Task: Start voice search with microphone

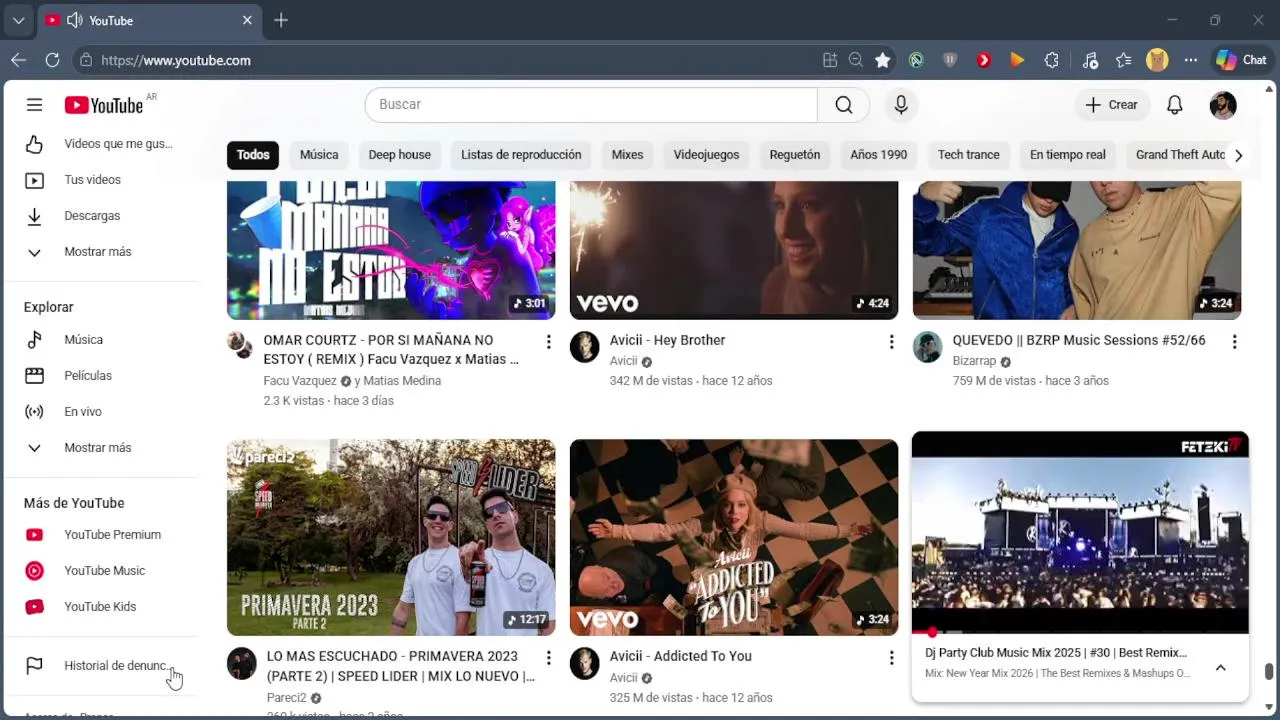Action: coord(901,105)
